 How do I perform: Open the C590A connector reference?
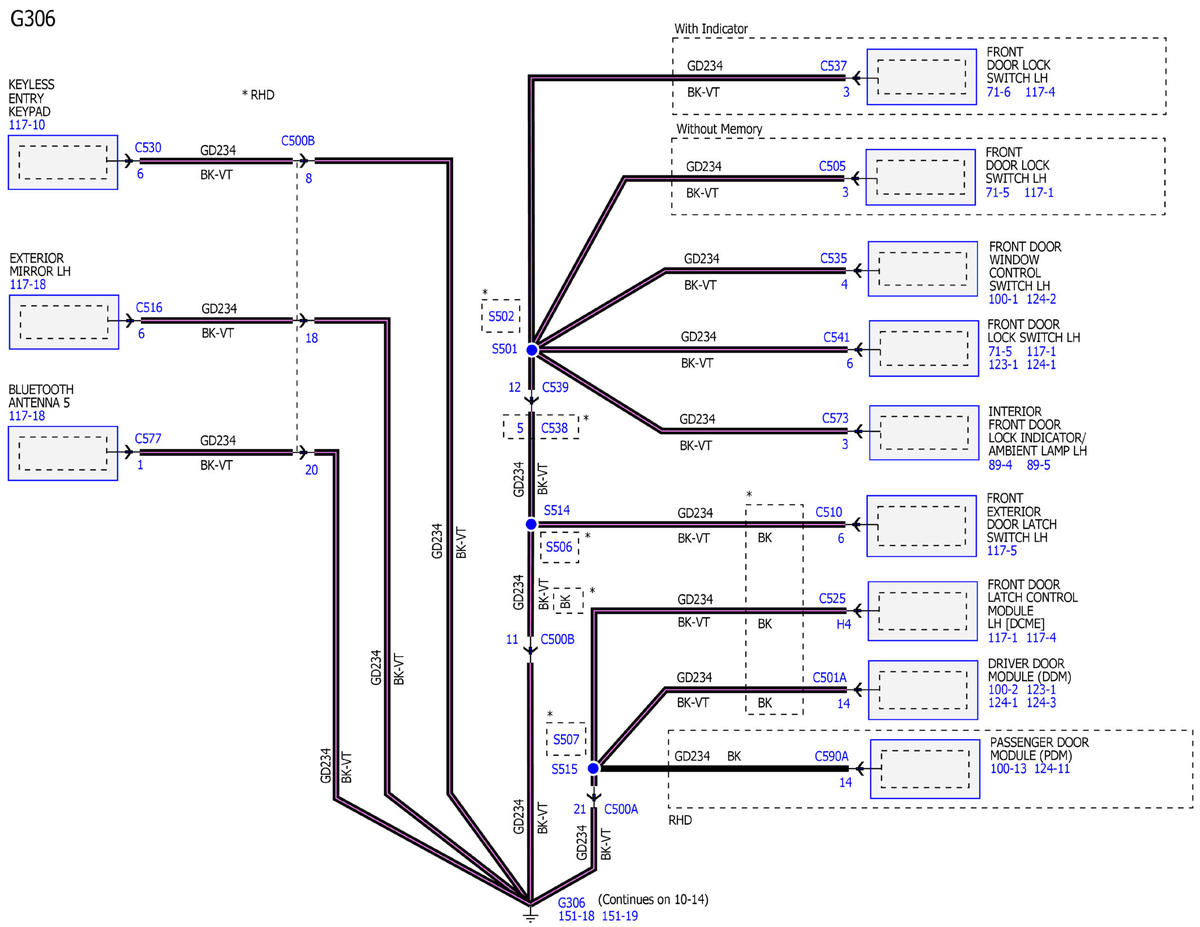[x=832, y=756]
